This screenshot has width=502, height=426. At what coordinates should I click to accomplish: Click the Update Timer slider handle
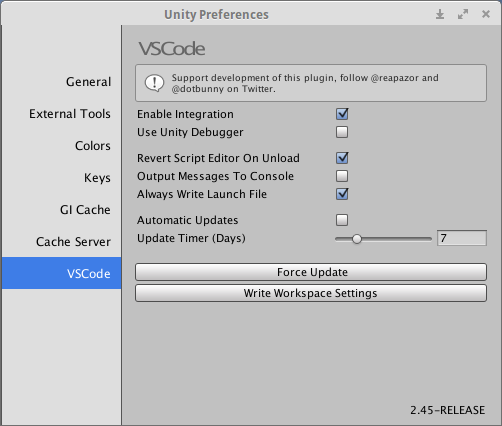point(357,239)
